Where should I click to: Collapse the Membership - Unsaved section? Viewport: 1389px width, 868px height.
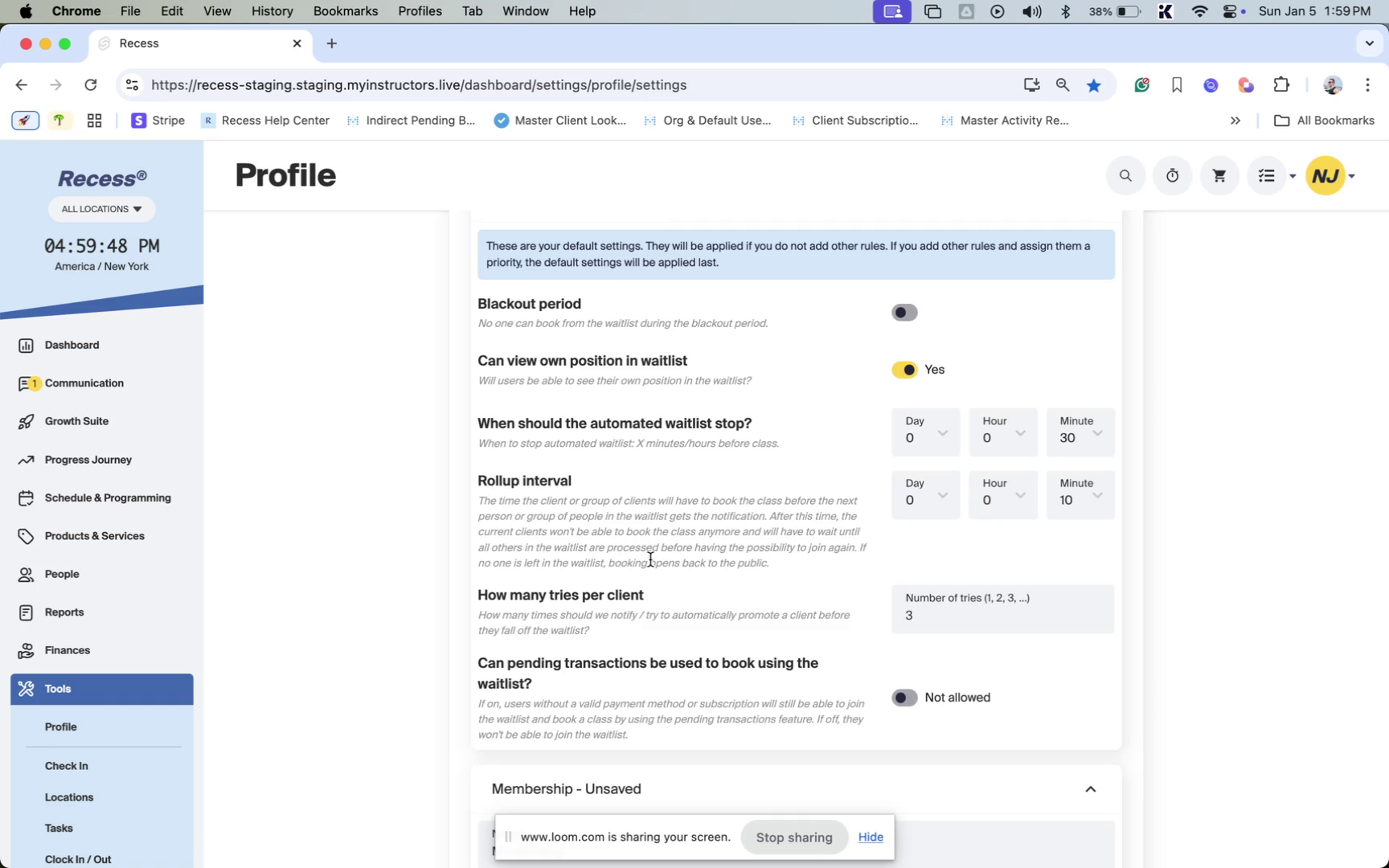[x=1090, y=789]
